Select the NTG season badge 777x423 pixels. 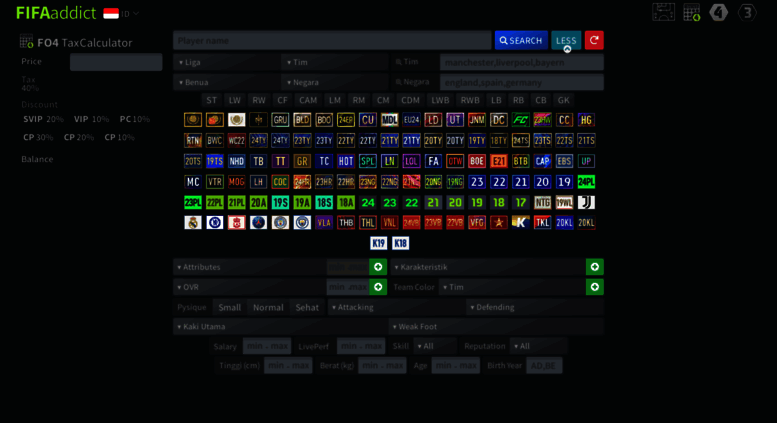click(542, 202)
